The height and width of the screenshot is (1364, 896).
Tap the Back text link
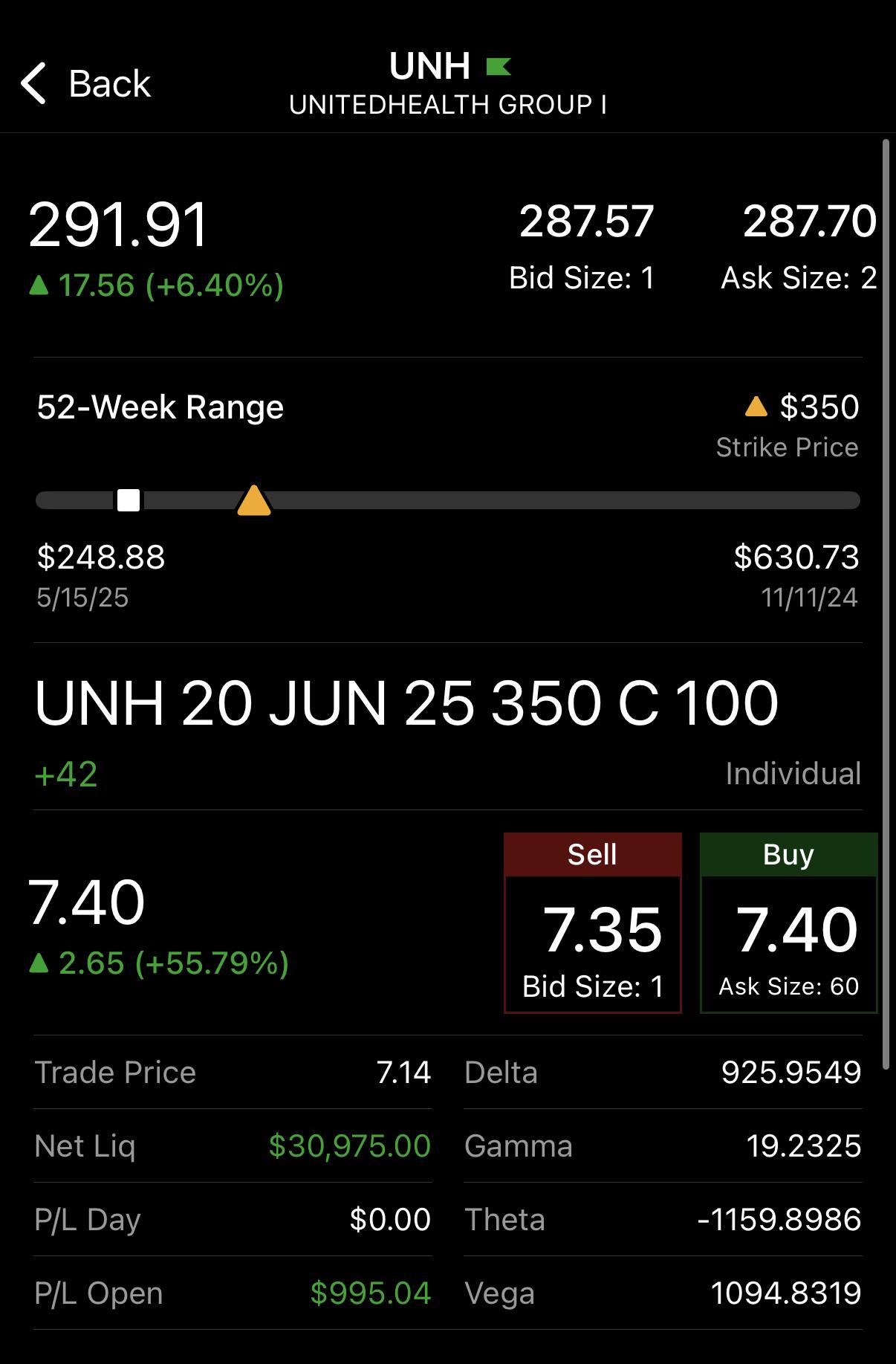click(x=109, y=83)
